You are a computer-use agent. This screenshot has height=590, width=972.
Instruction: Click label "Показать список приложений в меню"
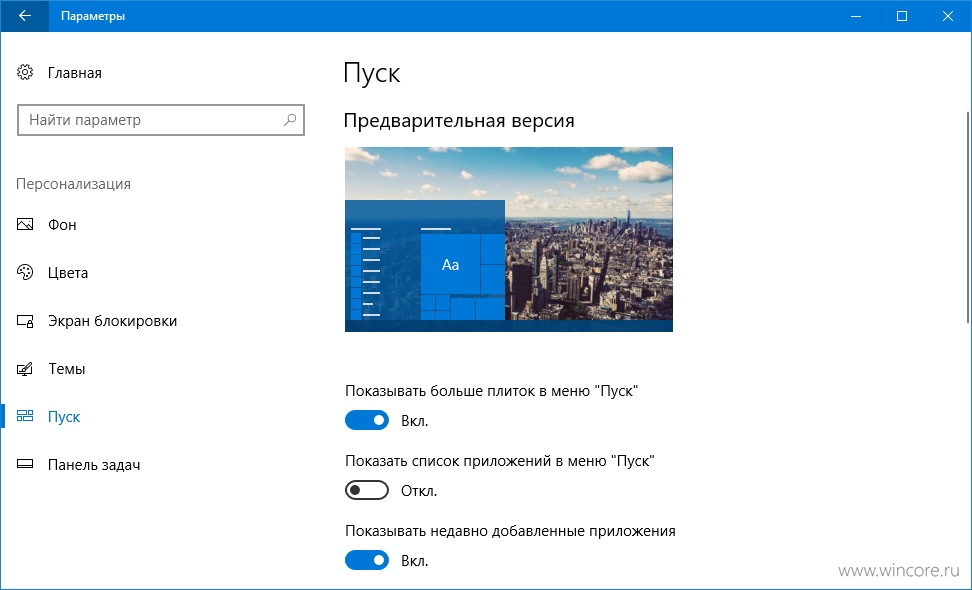point(500,461)
